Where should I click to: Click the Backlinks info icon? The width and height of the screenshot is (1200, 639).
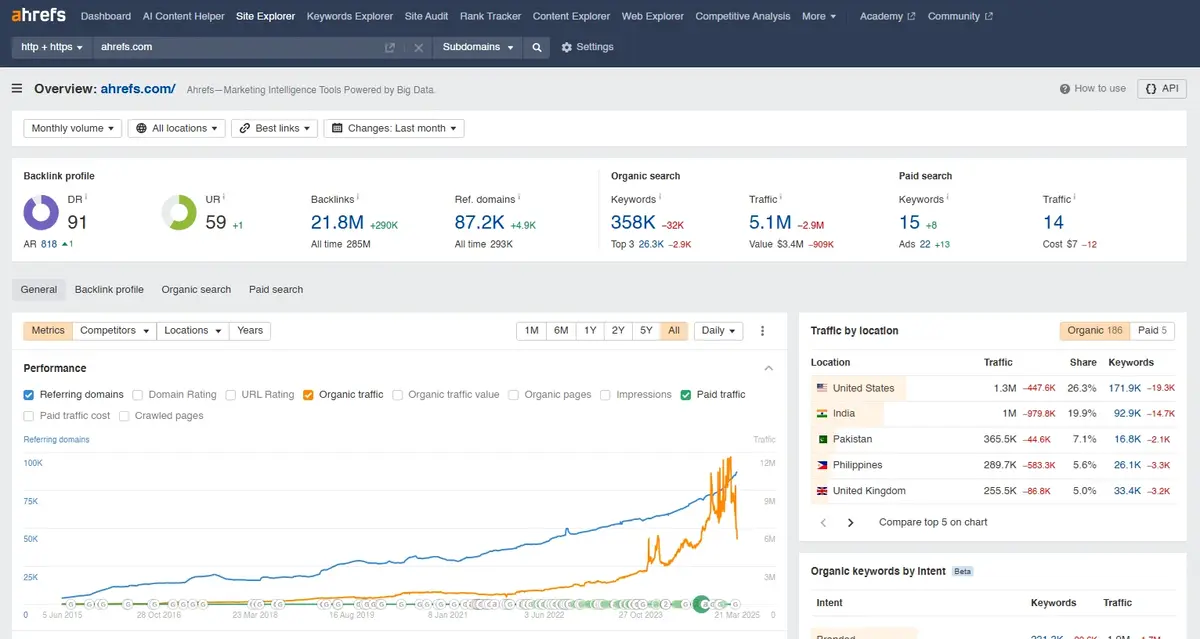click(358, 197)
